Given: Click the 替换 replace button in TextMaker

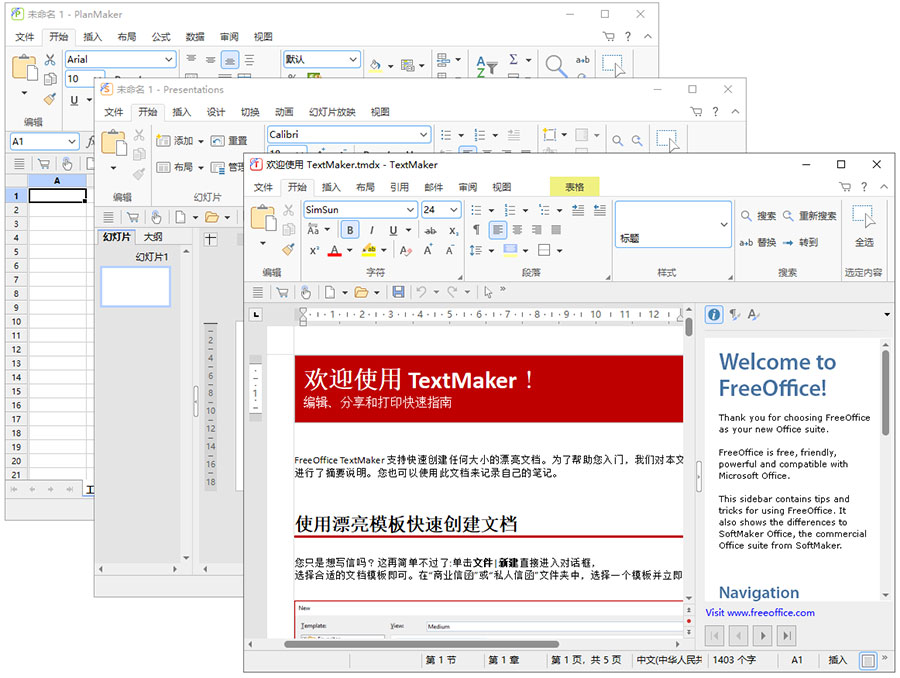Looking at the screenshot, I should tap(758, 242).
